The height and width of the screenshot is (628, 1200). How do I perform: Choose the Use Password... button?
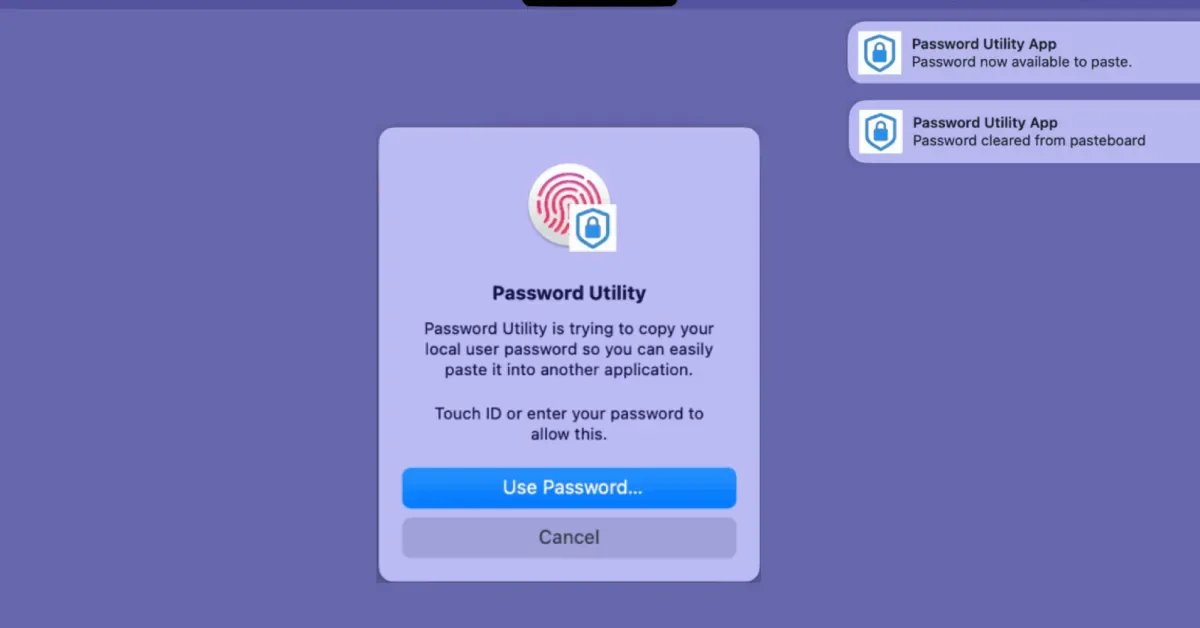(x=569, y=488)
